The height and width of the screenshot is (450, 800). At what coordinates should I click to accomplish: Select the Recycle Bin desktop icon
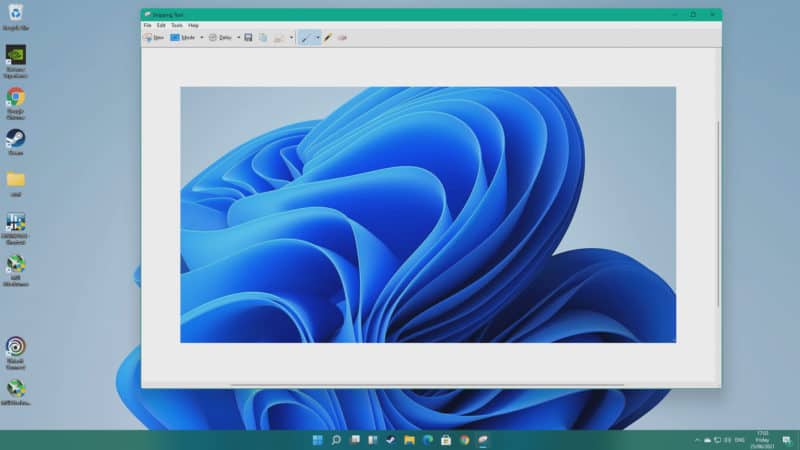coord(16,17)
